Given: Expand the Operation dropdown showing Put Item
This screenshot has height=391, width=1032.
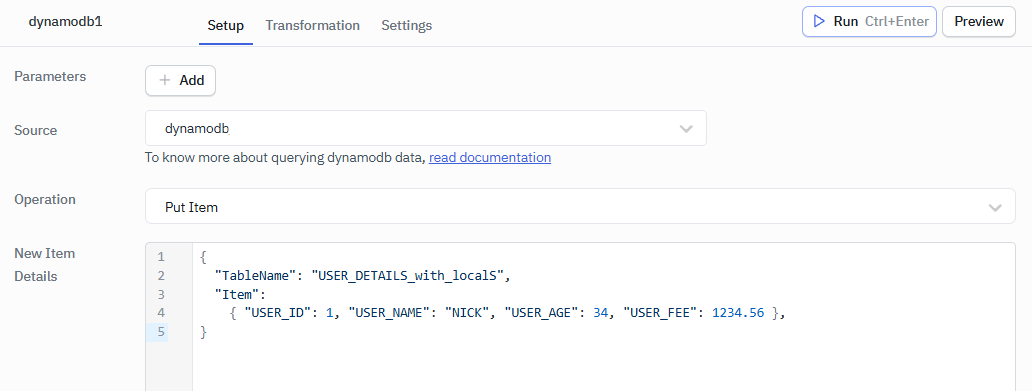Looking at the screenshot, I should [x=580, y=206].
